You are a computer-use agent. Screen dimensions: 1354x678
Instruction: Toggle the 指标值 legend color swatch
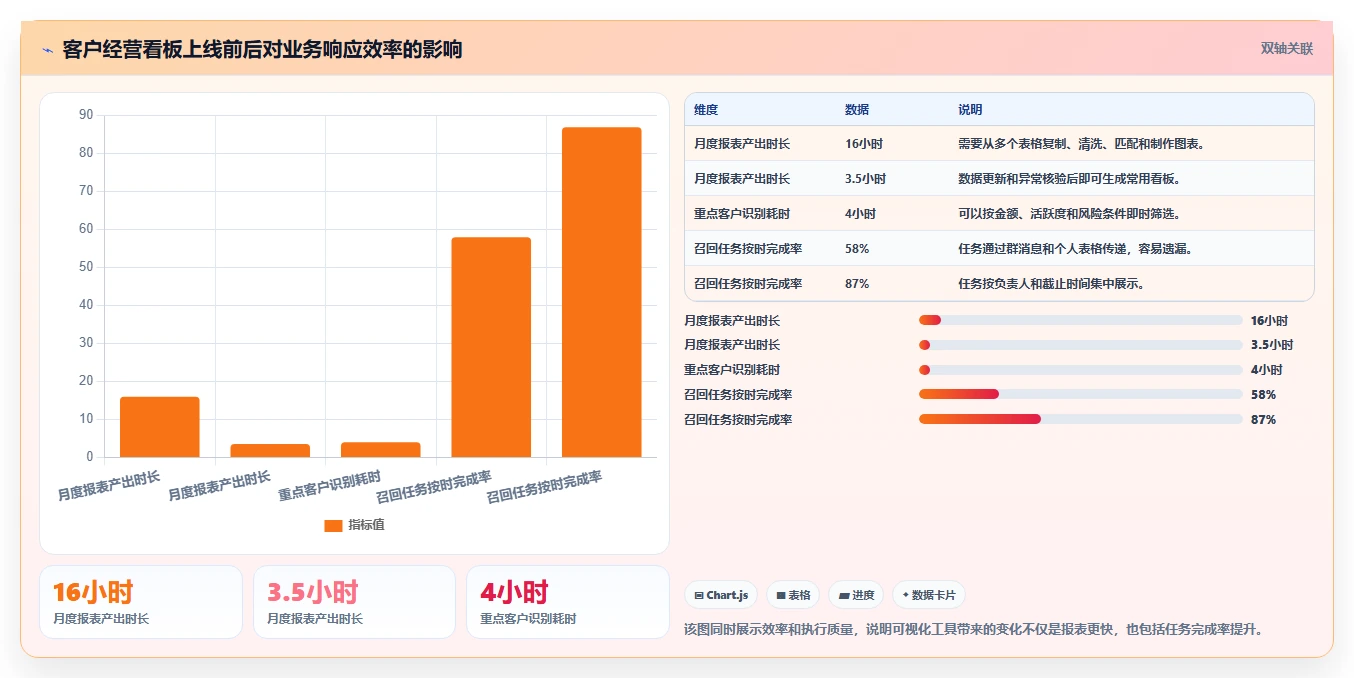click(333, 525)
